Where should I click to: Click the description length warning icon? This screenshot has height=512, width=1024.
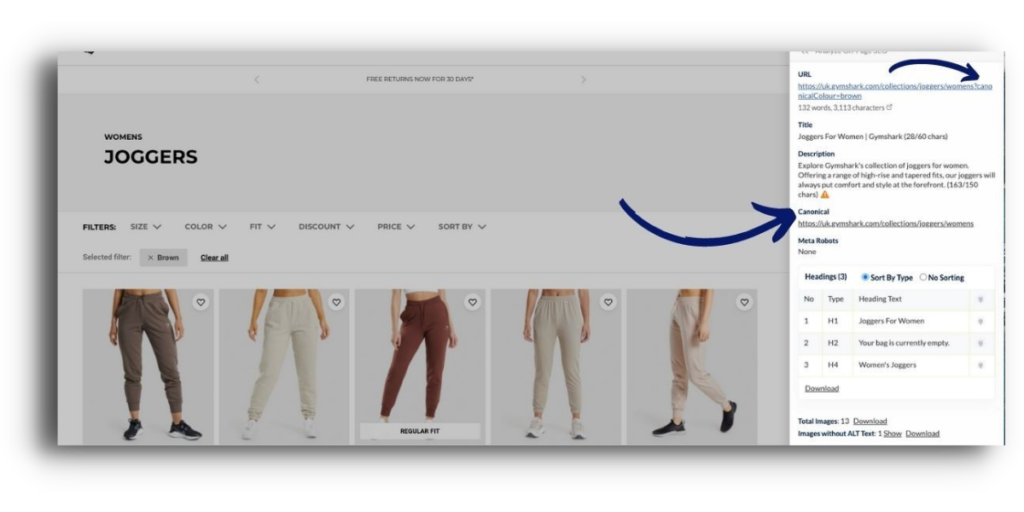pos(825,195)
